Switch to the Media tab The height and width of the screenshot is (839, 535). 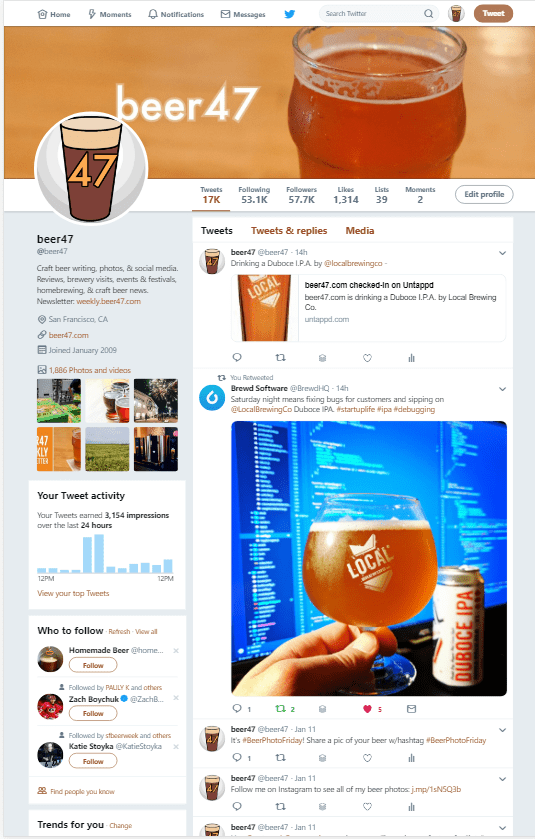(360, 231)
